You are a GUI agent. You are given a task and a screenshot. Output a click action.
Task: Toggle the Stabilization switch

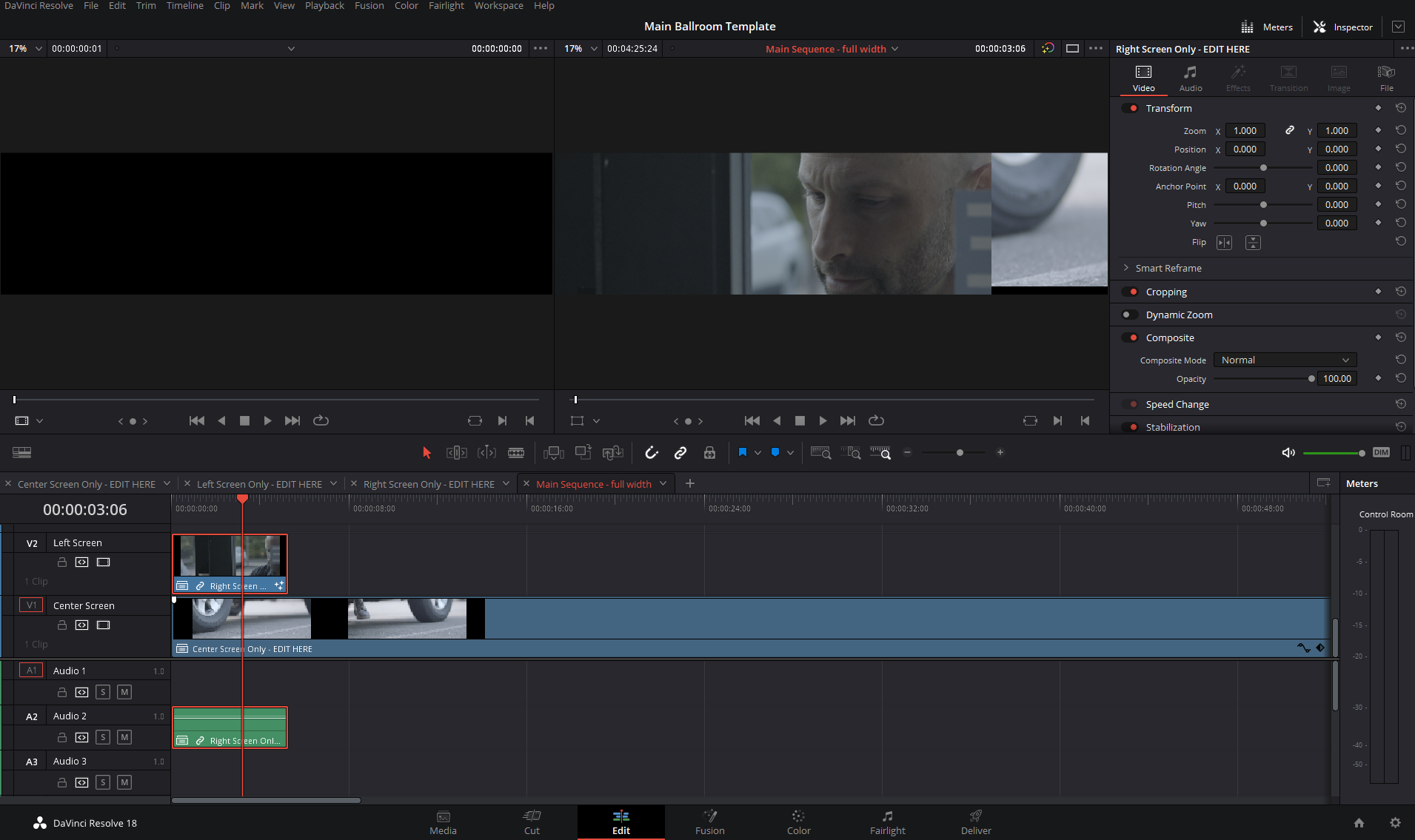pos(1130,428)
